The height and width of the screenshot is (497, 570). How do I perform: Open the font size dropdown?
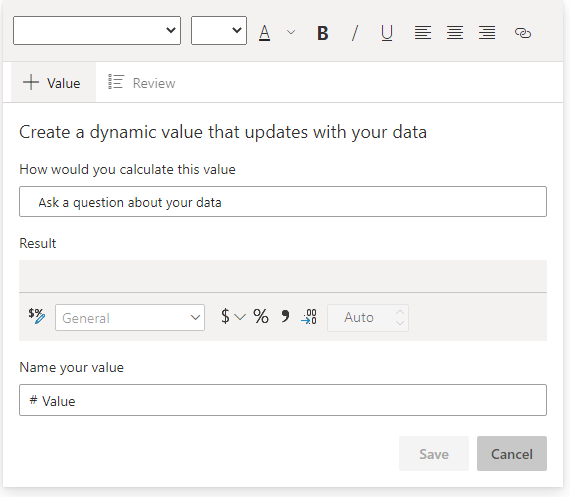click(219, 31)
